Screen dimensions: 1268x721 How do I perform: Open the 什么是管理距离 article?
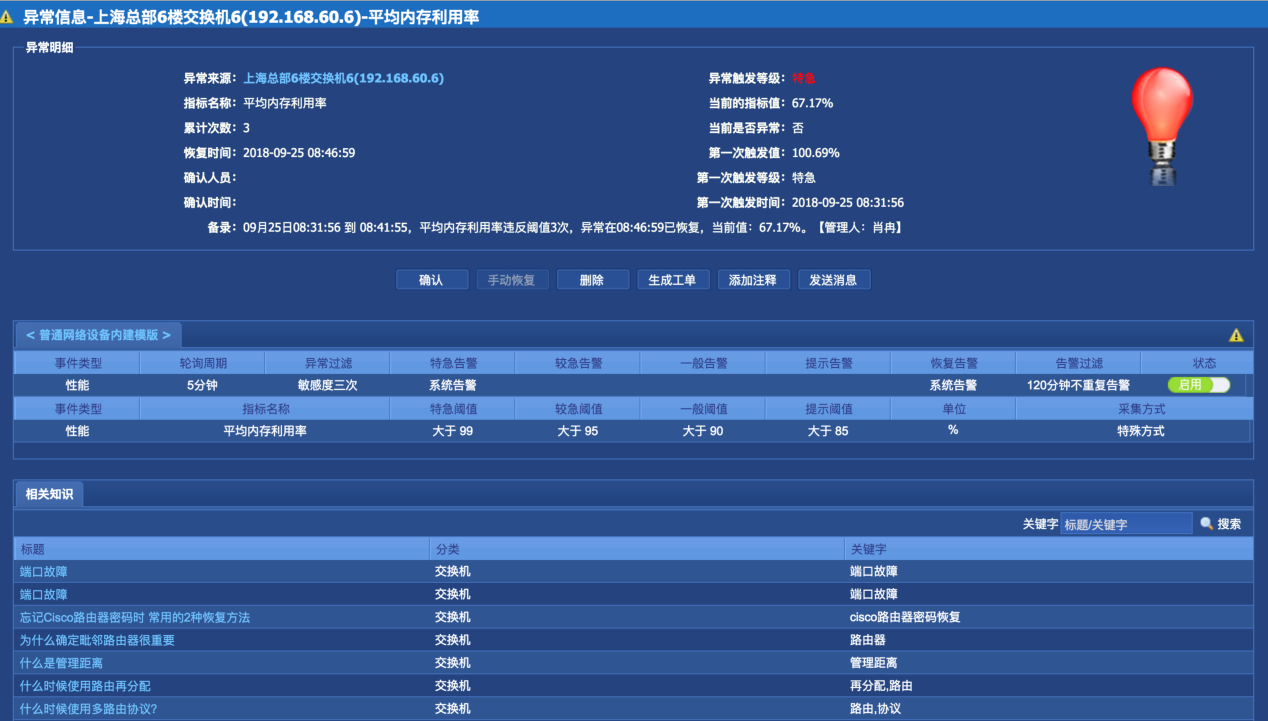click(x=61, y=663)
